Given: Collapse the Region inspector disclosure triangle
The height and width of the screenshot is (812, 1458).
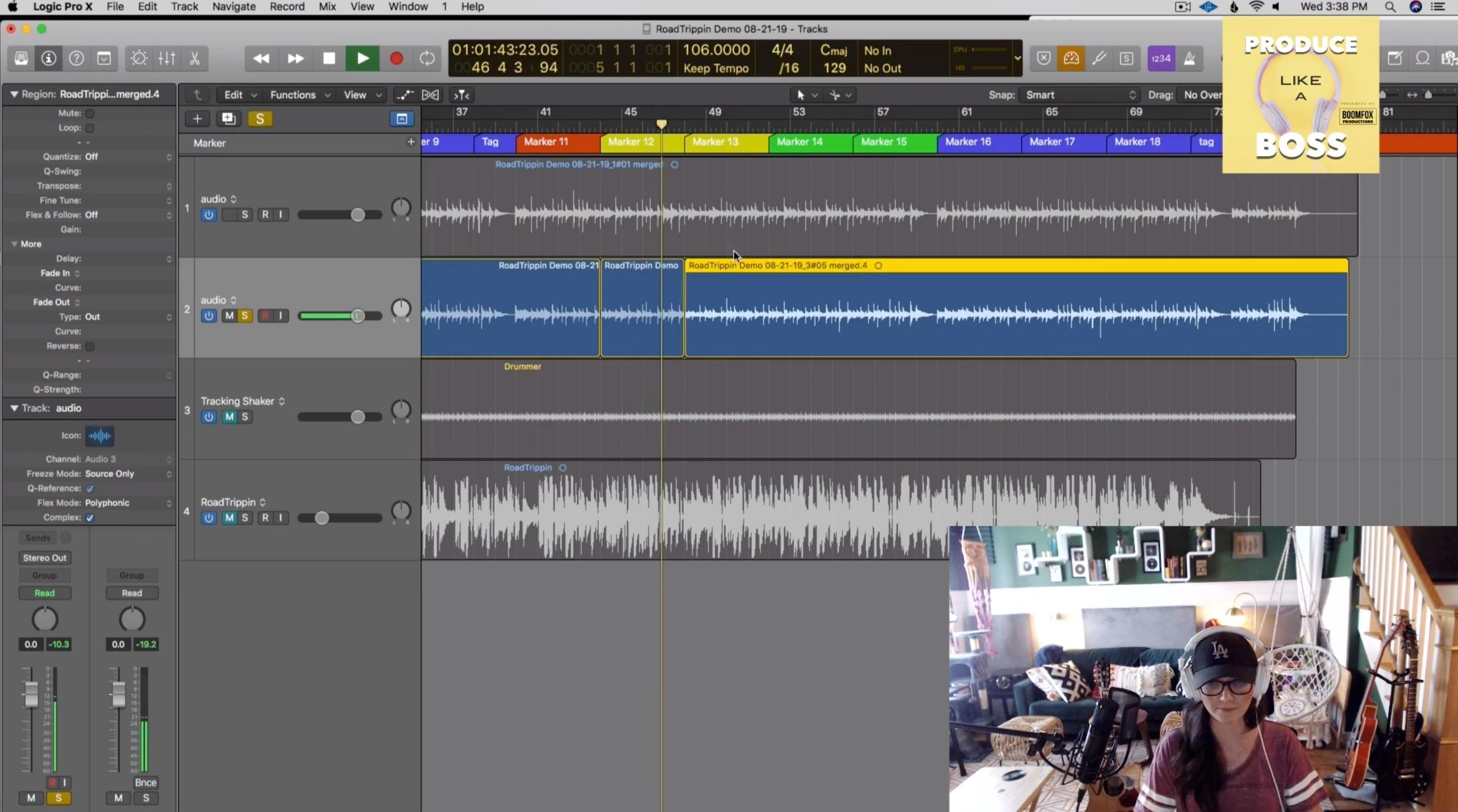Looking at the screenshot, I should click(14, 94).
